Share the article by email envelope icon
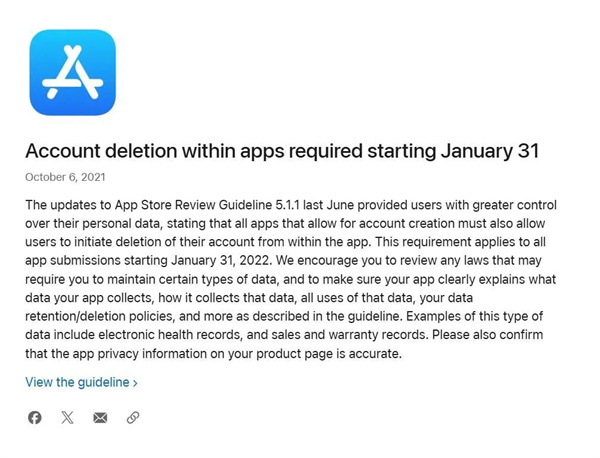600x458 pixels. tap(100, 418)
